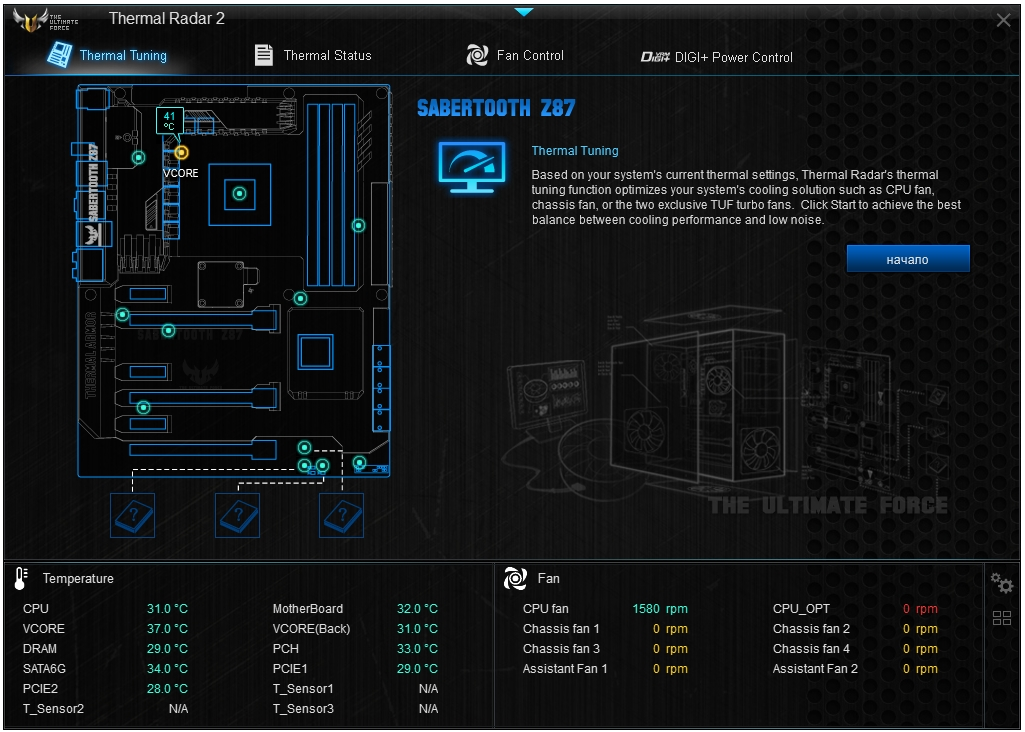Image resolution: width=1025 pixels, height=732 pixels.
Task: Click the Thermal Tuning tab's blue icon
Action: coord(59,55)
